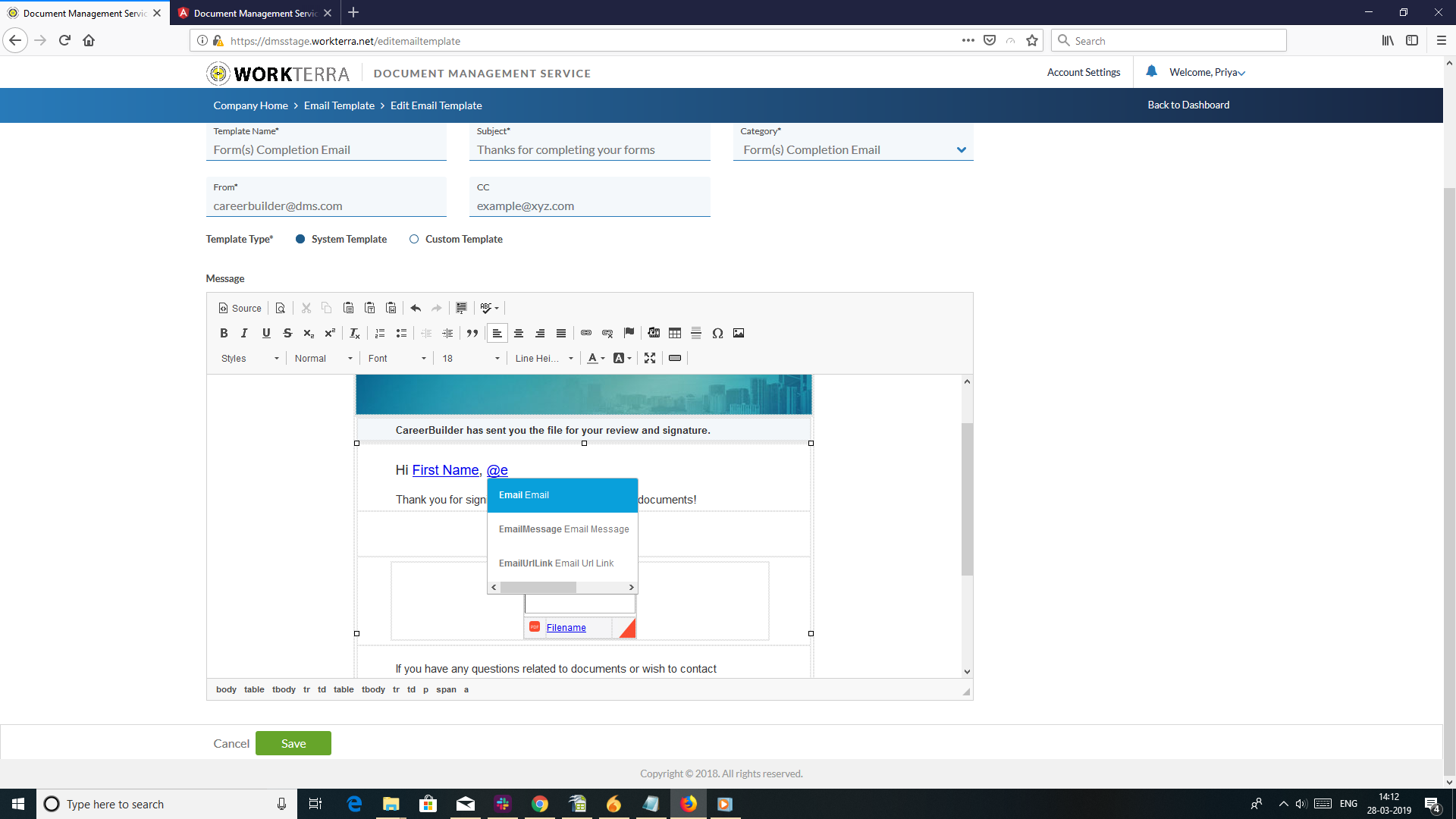Click Back to Dashboard link

[x=1188, y=105]
